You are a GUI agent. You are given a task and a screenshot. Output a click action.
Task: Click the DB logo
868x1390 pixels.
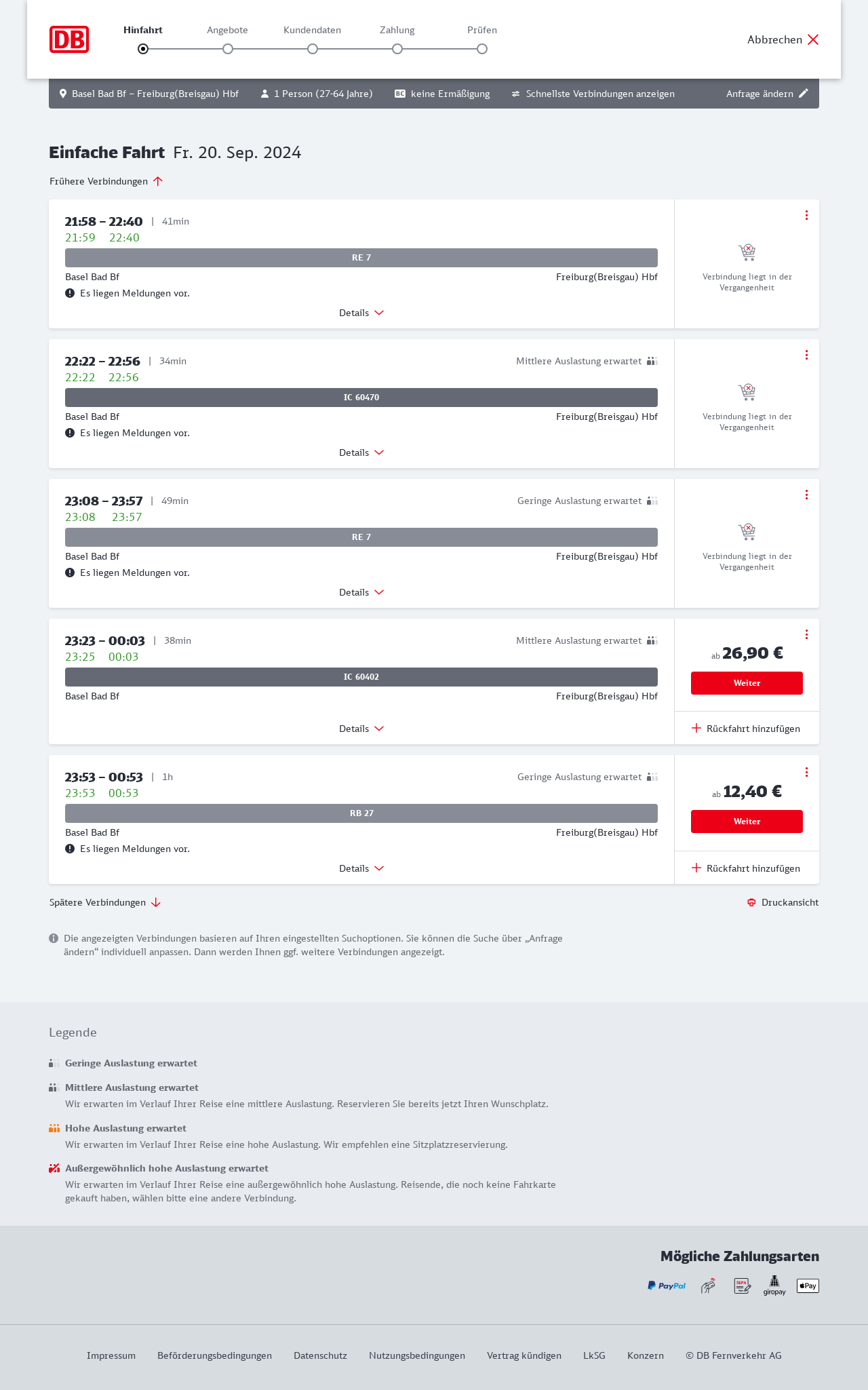(69, 39)
